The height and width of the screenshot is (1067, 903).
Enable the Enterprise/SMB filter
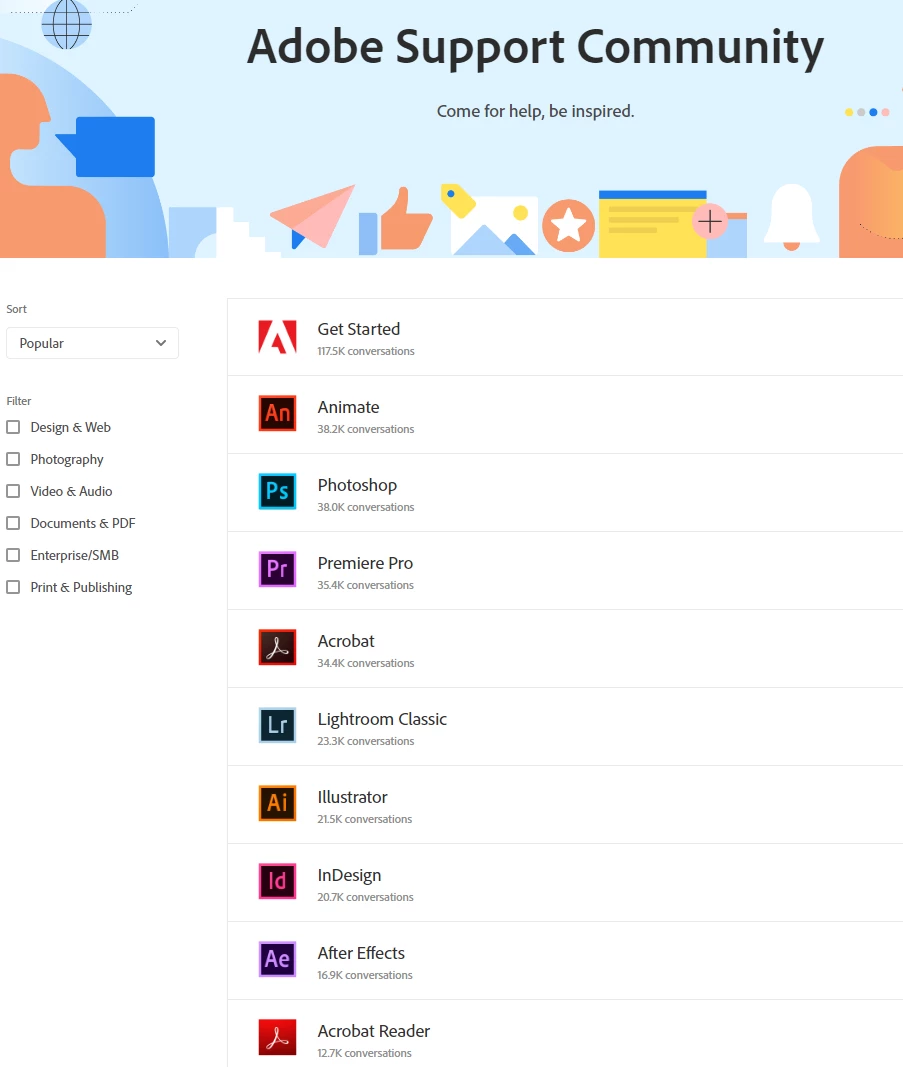point(13,555)
